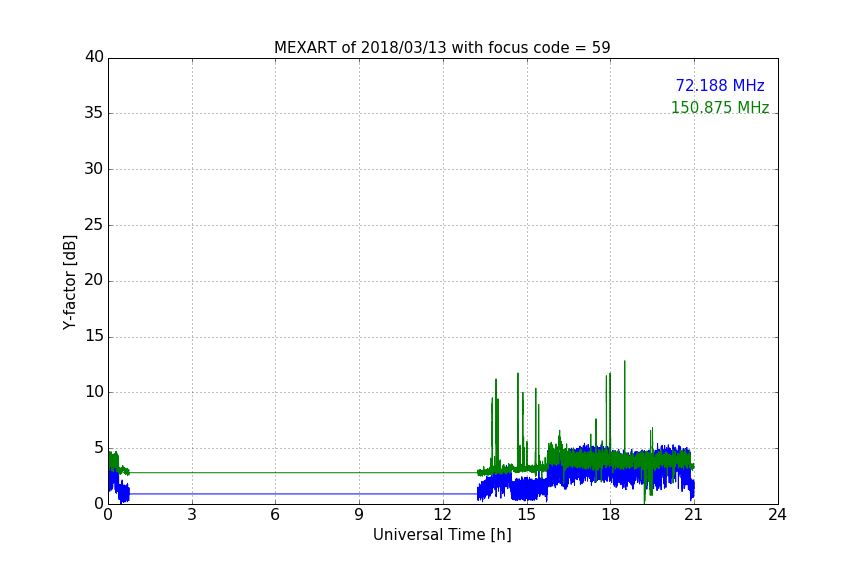
Task: Click the flat blue line near 9 hours
Action: (359, 494)
